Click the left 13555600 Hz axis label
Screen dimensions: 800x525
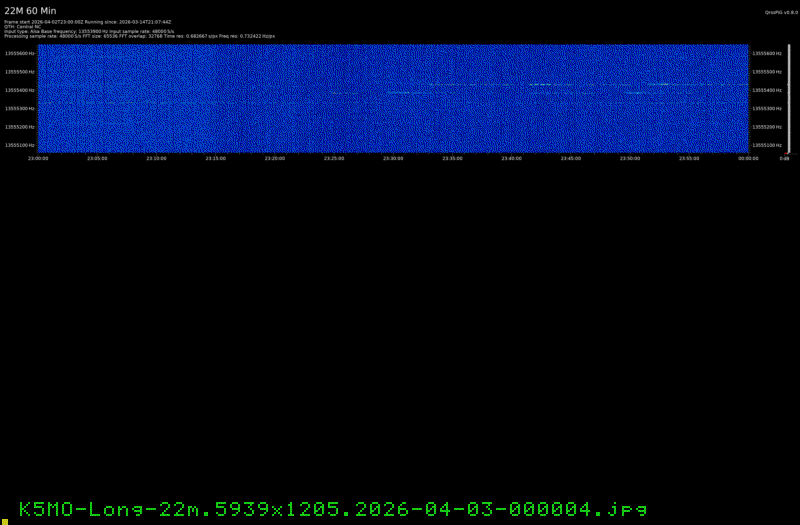point(19,54)
